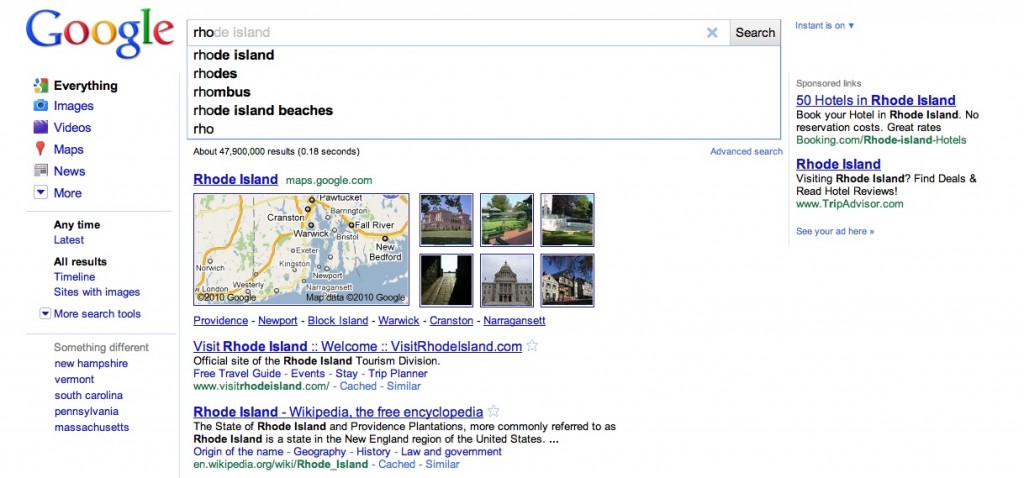The height and width of the screenshot is (478, 1024).
Task: Choose the 'rhombus' suggestion
Action: [x=483, y=91]
